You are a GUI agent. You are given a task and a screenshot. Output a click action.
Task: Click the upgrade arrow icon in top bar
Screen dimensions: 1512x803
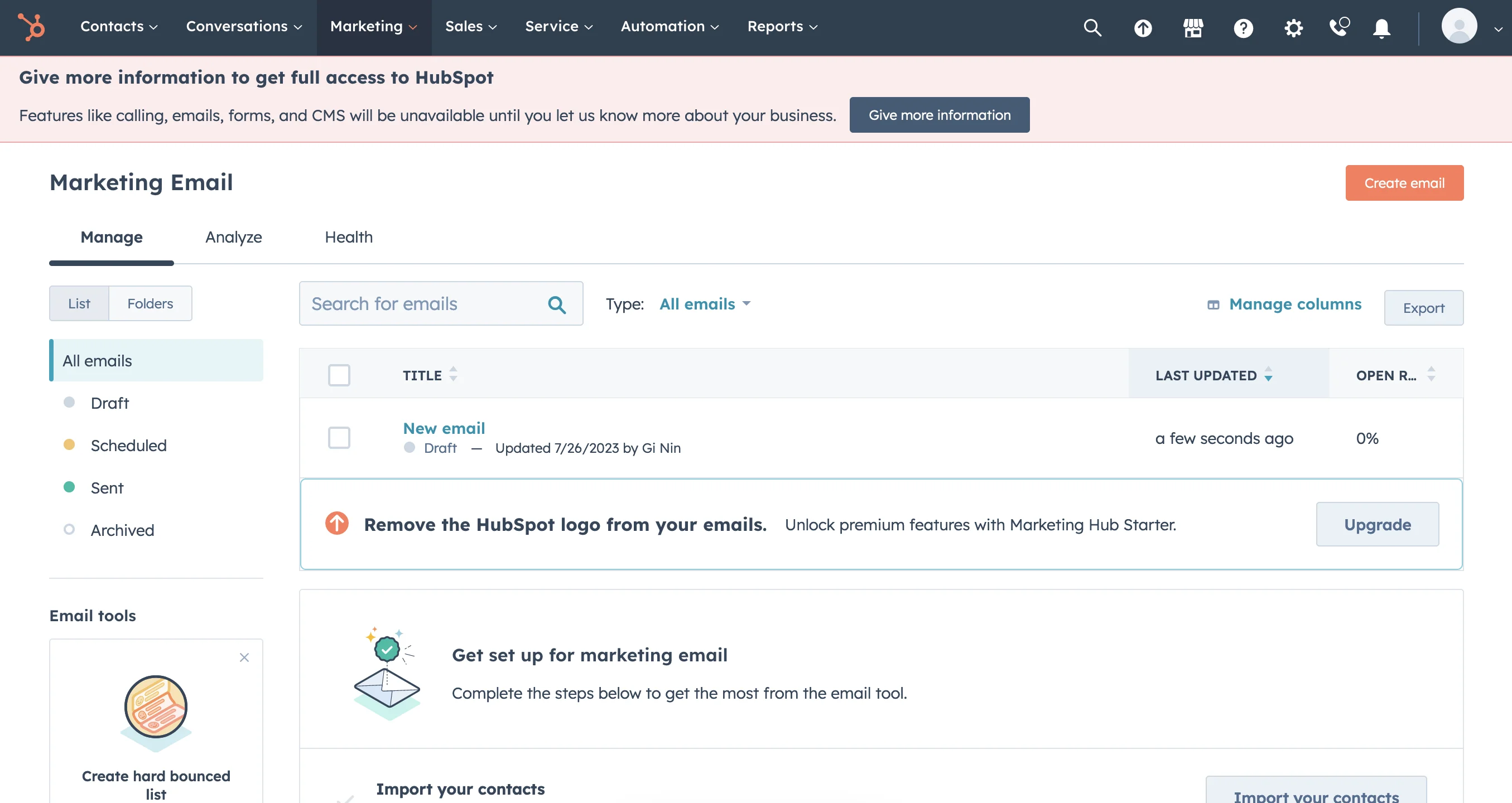pos(1142,27)
